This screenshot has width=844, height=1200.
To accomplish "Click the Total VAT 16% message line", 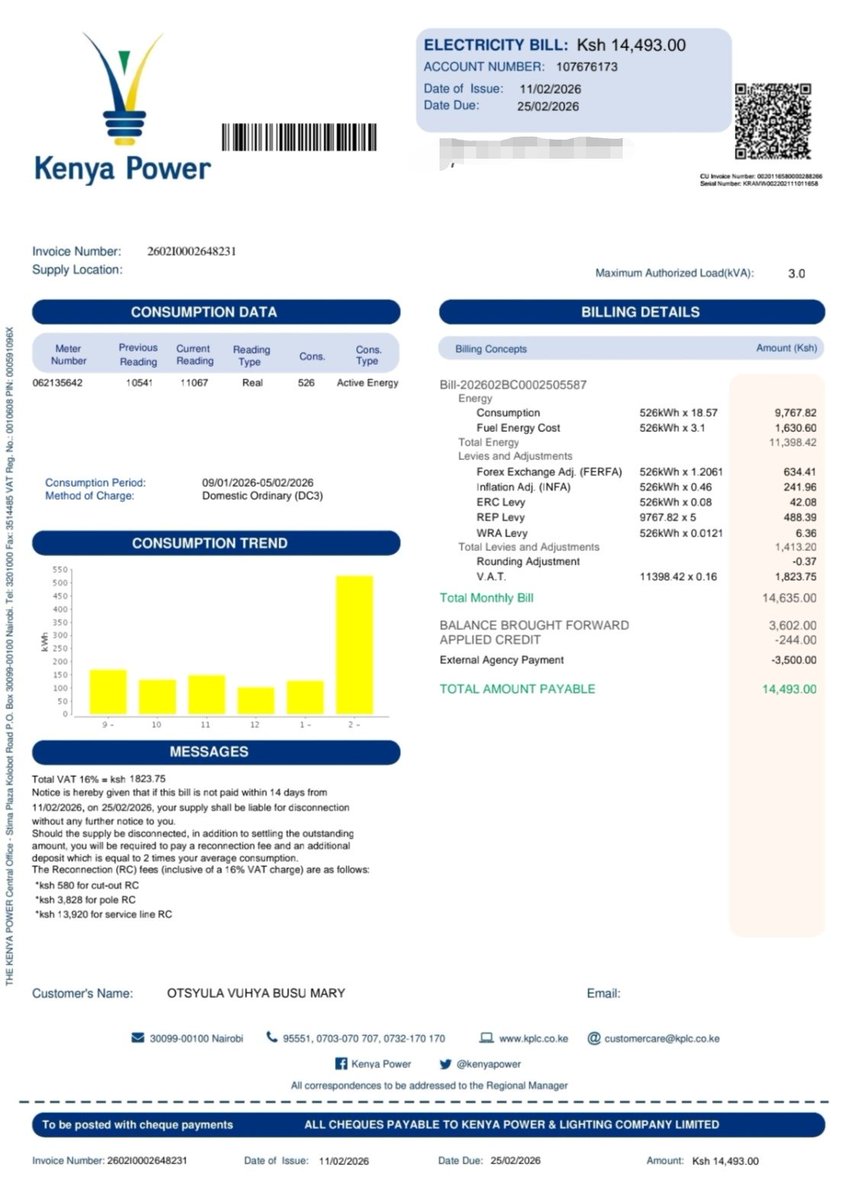I will click(x=99, y=779).
